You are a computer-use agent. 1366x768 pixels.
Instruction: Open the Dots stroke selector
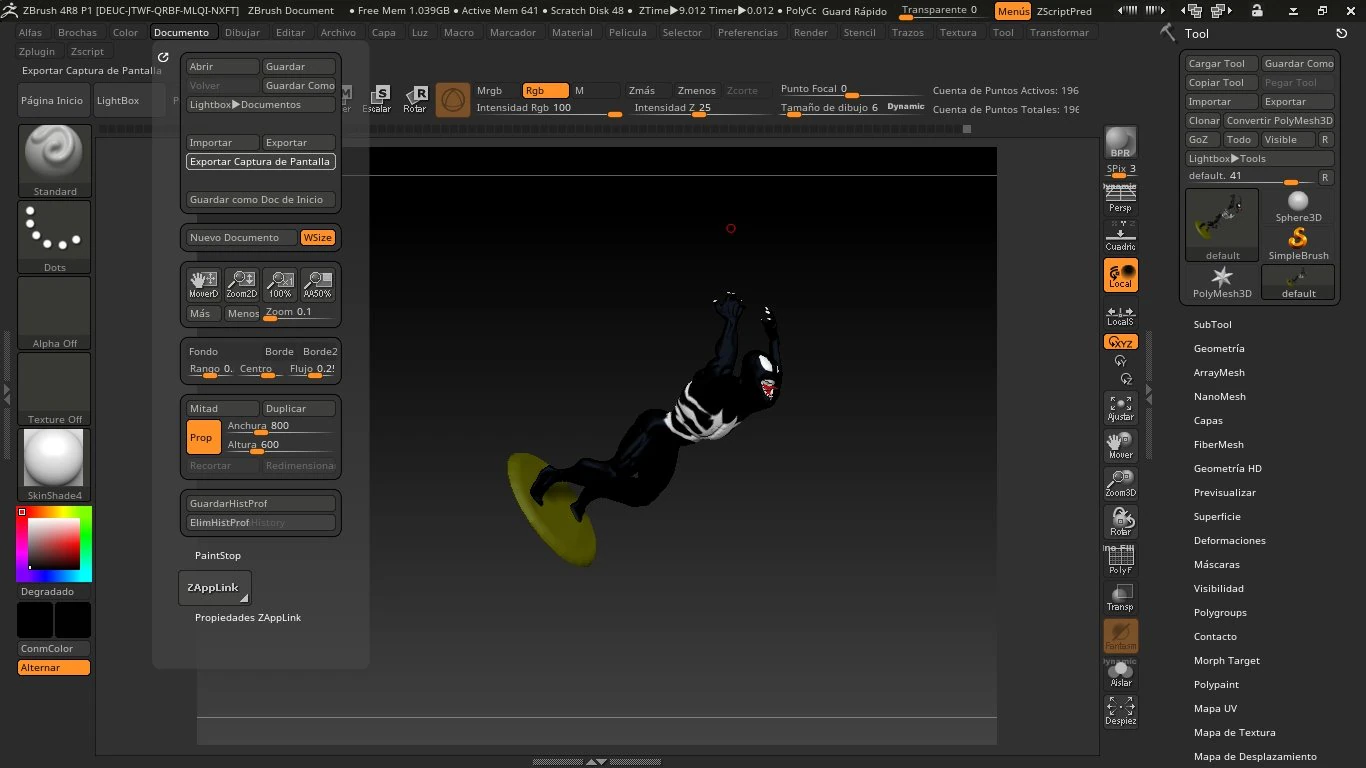[54, 237]
